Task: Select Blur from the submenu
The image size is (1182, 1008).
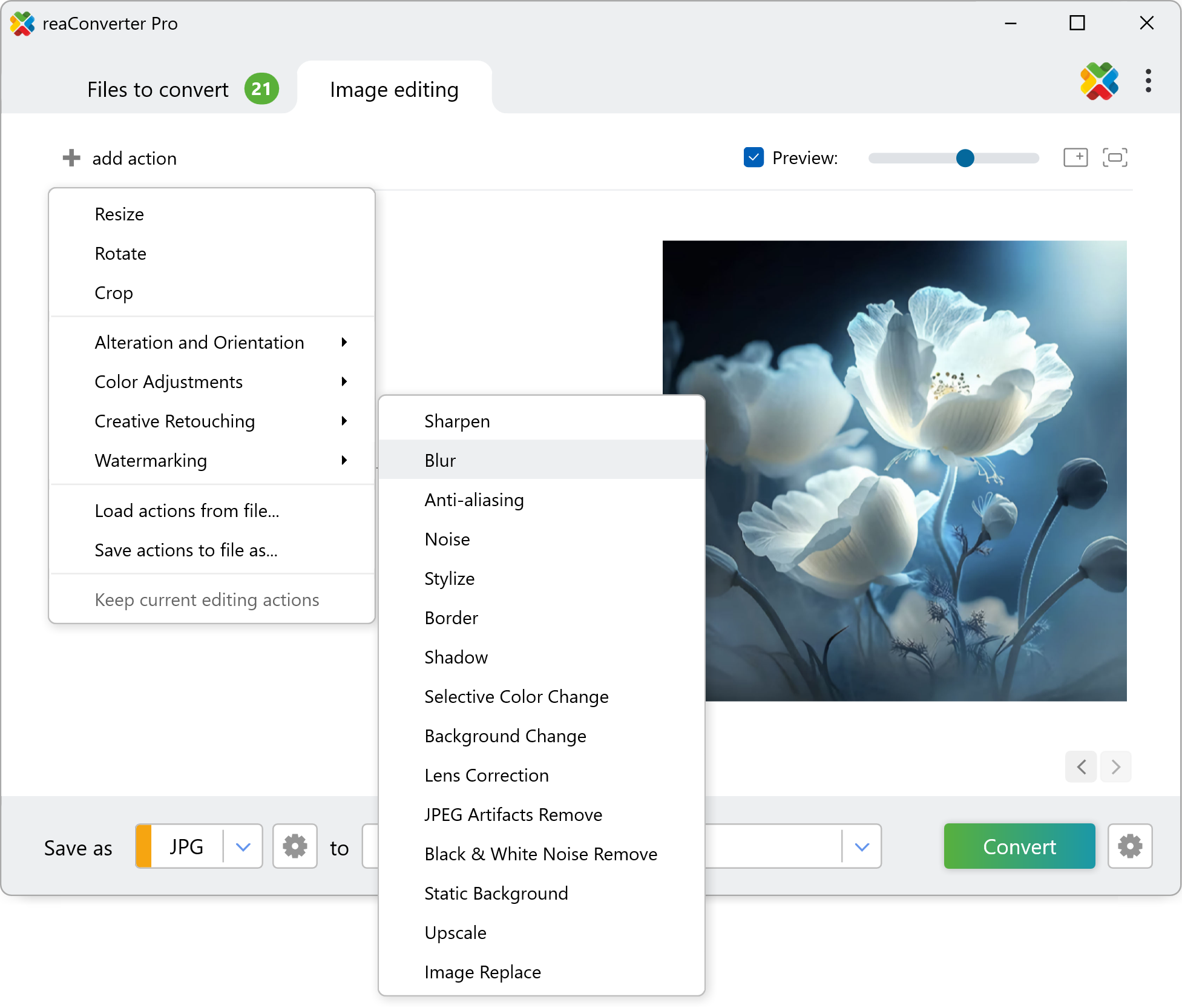Action: coord(441,461)
